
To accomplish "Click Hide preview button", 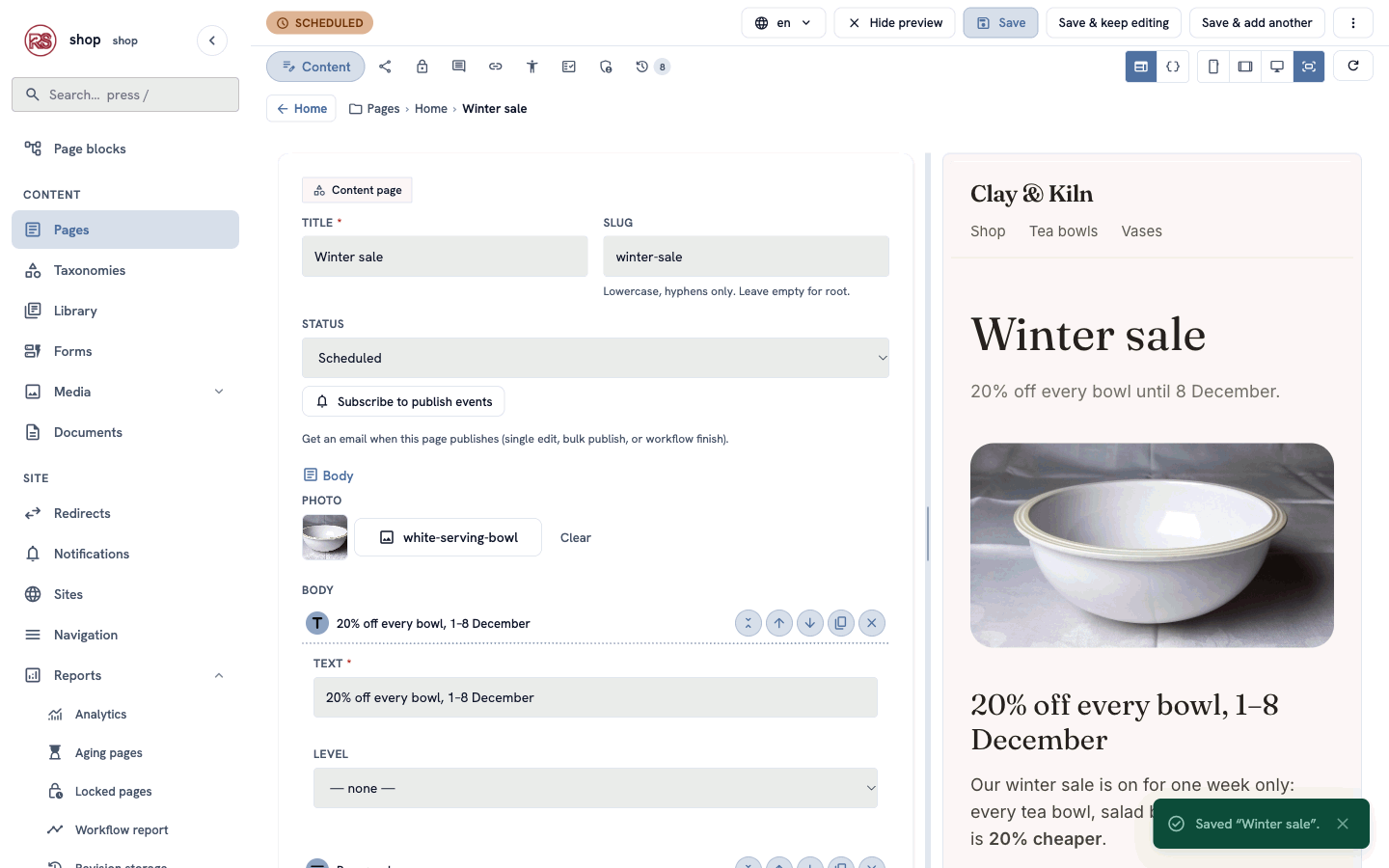I will [895, 23].
